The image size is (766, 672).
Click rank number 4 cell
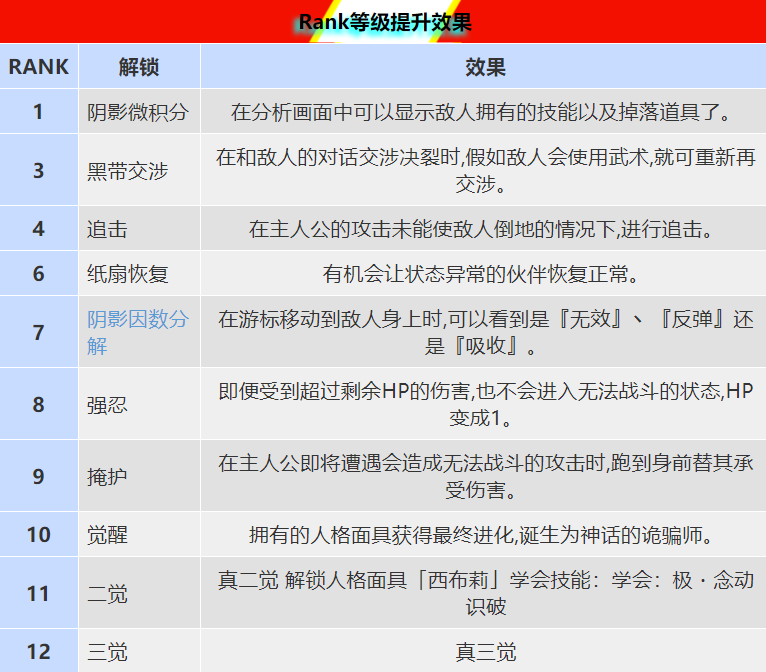[x=39, y=229]
